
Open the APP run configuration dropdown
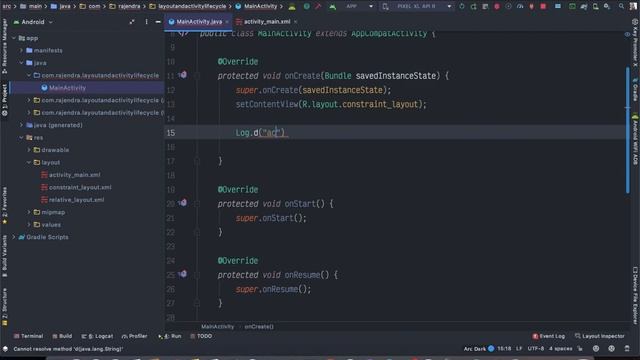[x=359, y=6]
